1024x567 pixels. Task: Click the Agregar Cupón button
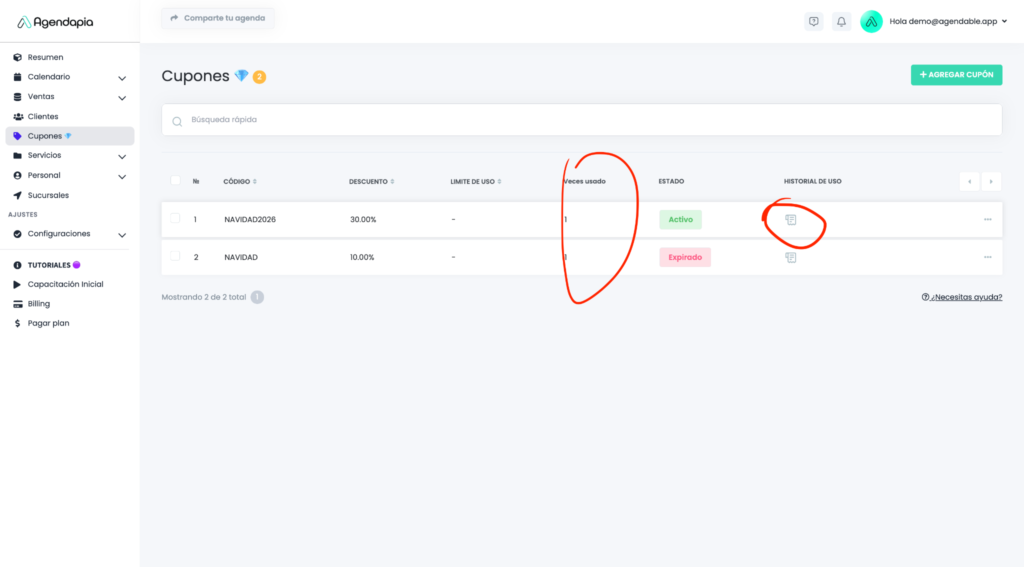pyautogui.click(x=956, y=75)
